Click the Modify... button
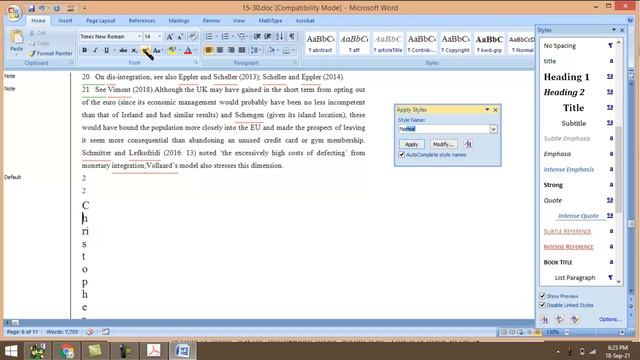This screenshot has width=640, height=360. point(443,144)
